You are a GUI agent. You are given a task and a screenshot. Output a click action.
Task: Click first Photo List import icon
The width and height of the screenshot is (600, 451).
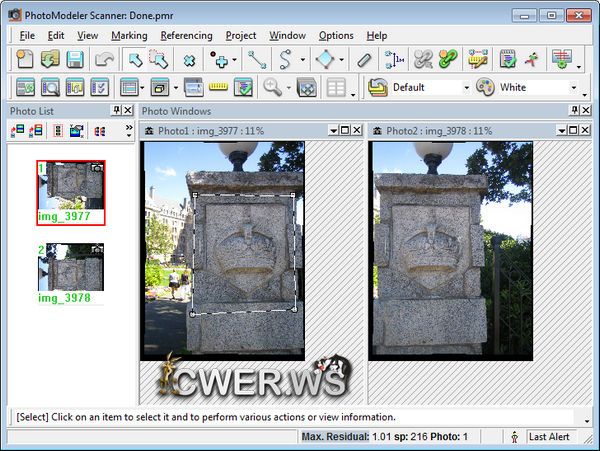(17, 131)
